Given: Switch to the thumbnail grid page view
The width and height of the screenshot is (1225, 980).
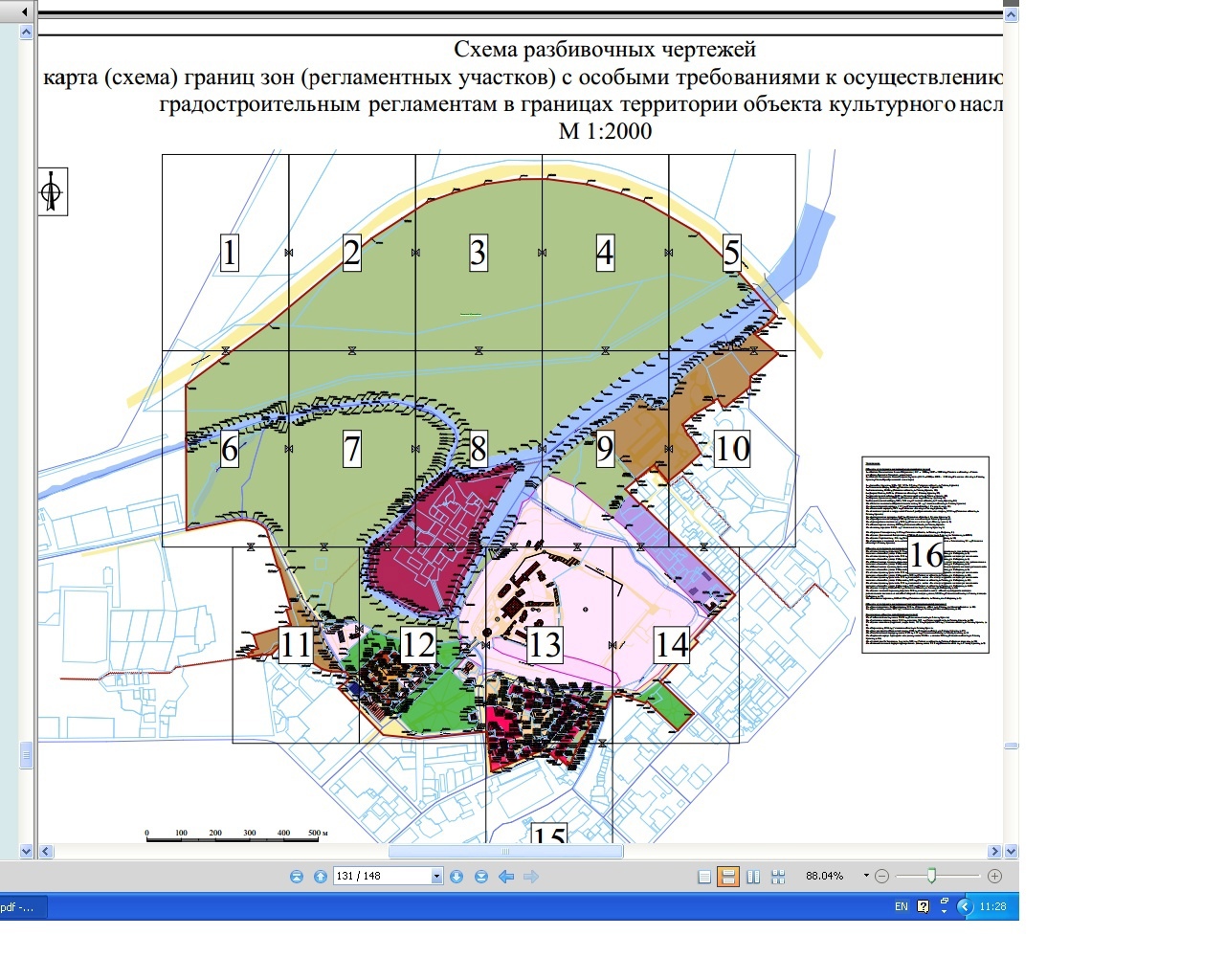Looking at the screenshot, I should (778, 877).
